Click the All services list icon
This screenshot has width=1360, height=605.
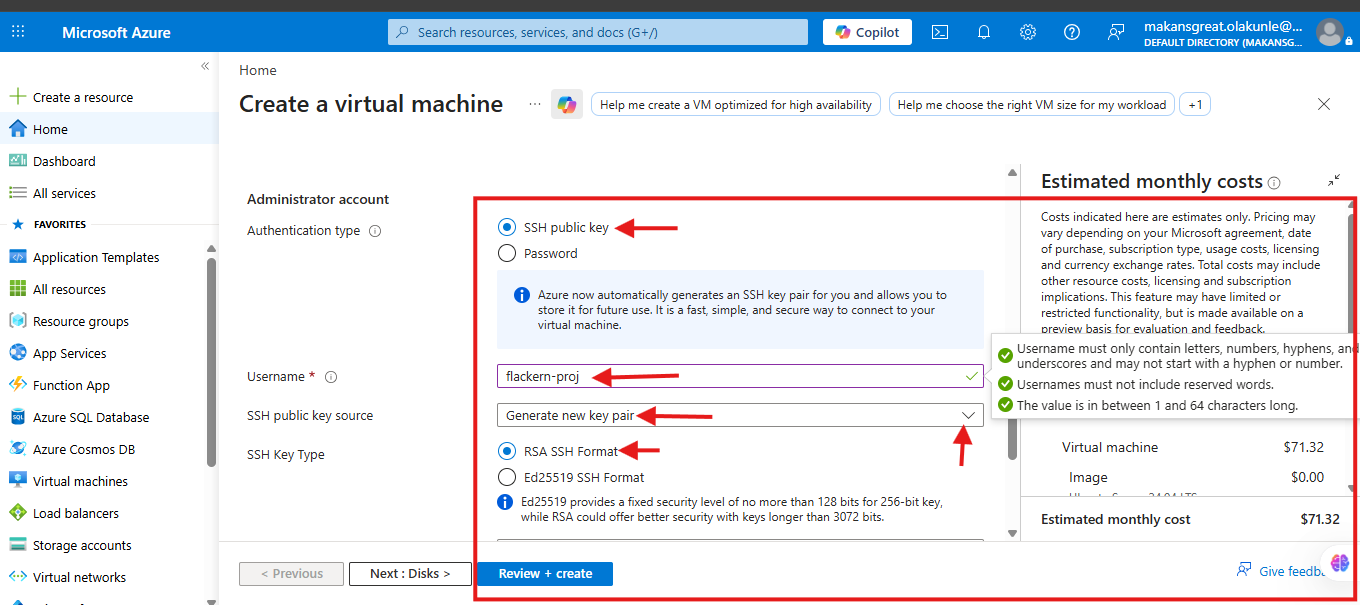(x=17, y=193)
